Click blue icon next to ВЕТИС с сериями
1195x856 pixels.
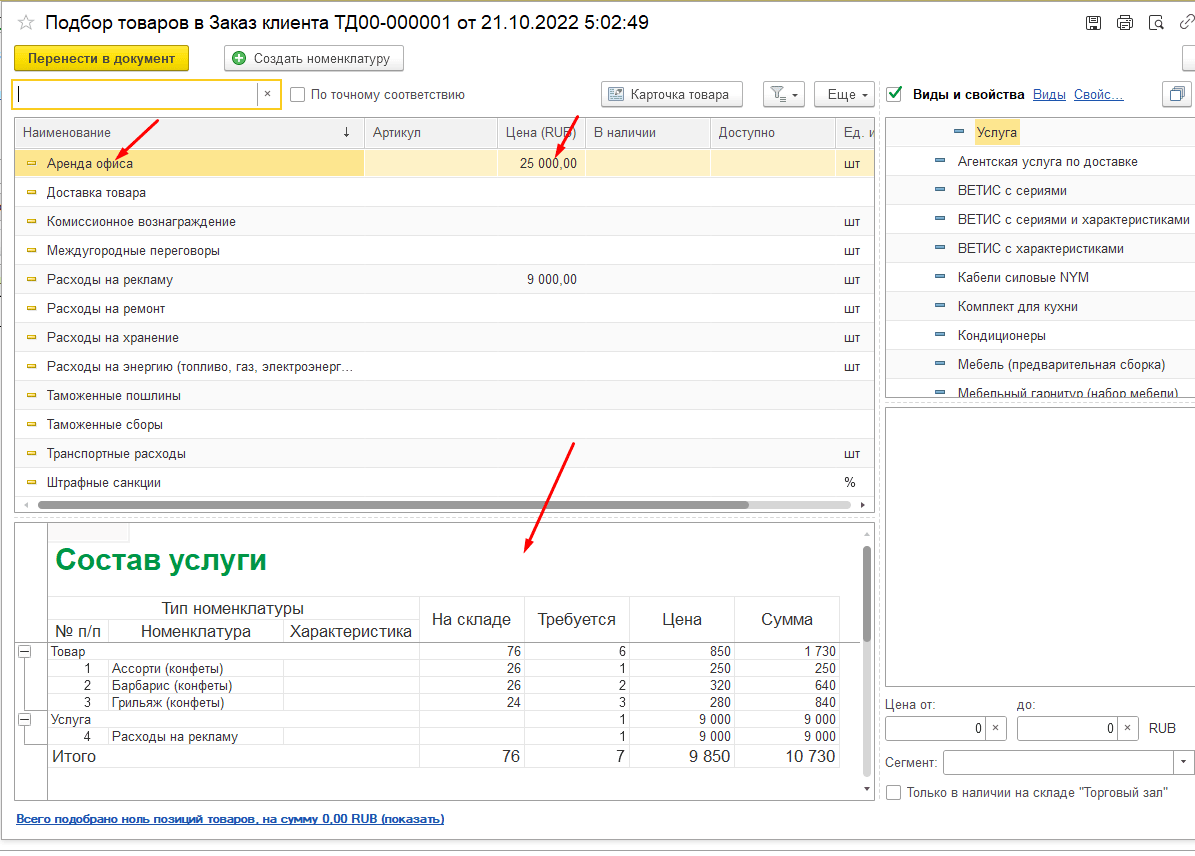940,190
